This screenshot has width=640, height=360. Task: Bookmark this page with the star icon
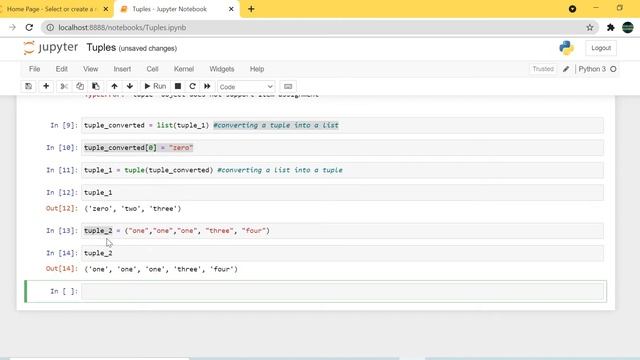[589, 27]
